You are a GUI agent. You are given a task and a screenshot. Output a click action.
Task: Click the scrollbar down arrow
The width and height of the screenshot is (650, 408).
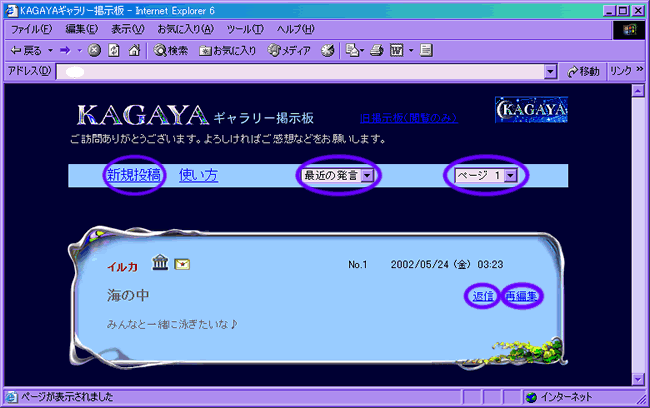[638, 379]
